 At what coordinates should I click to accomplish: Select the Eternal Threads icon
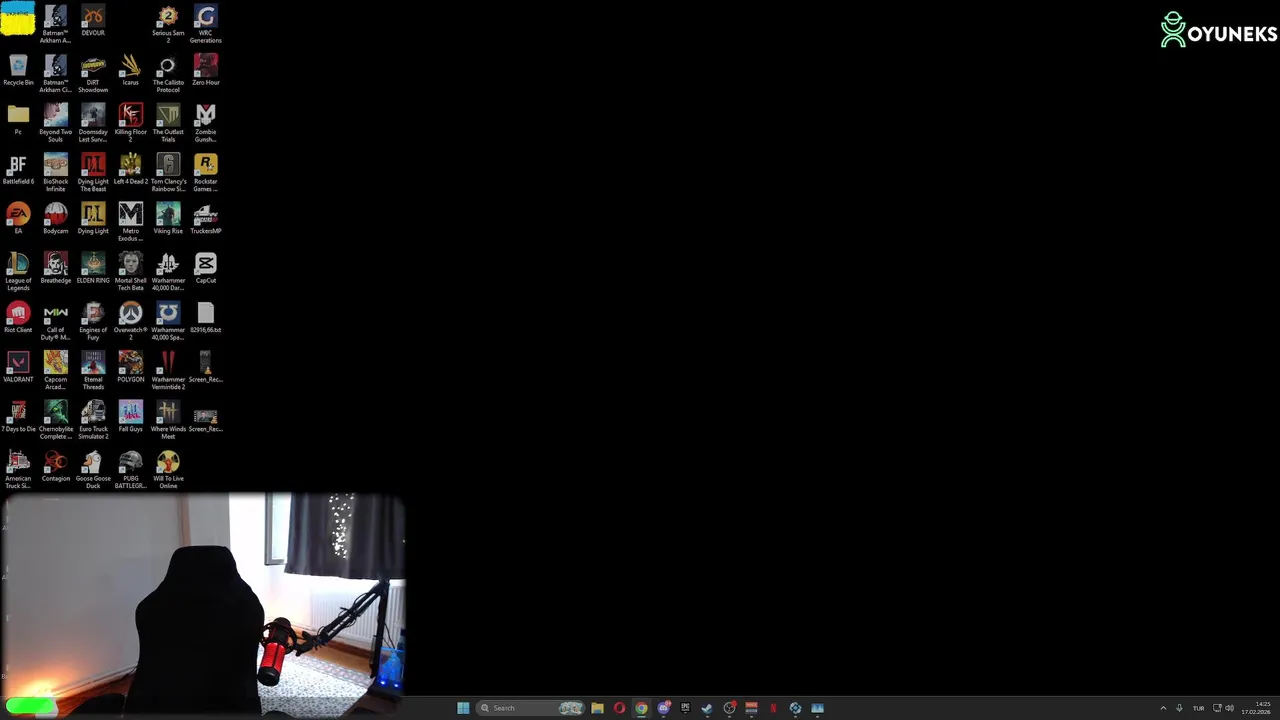click(93, 370)
